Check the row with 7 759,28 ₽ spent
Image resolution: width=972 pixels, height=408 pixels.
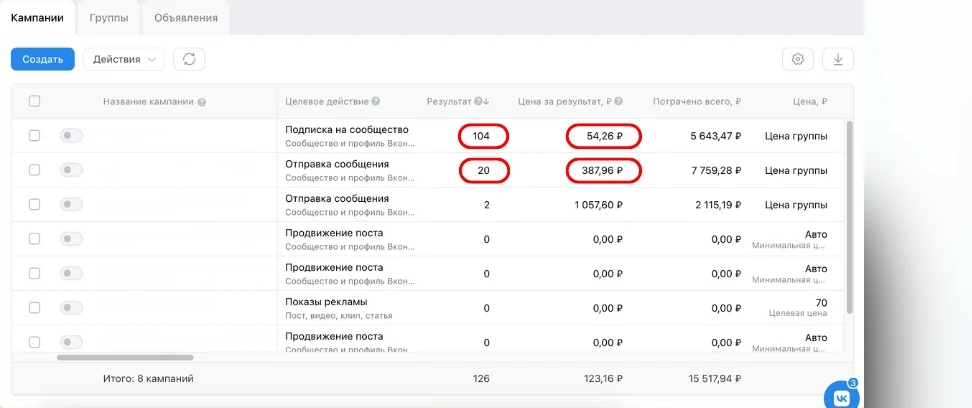pos(35,170)
